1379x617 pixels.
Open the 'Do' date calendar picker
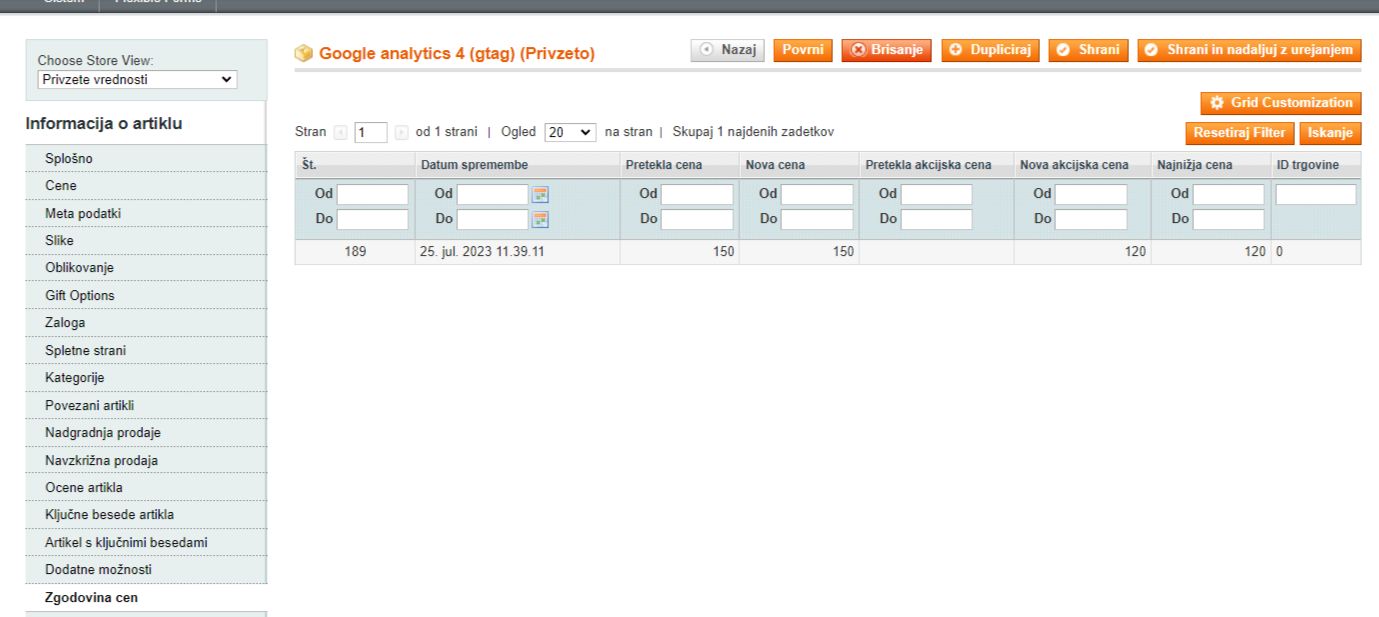click(540, 219)
